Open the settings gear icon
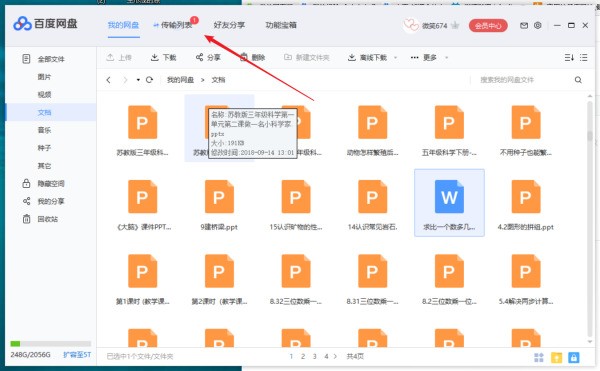The width and height of the screenshot is (600, 371). click(538, 26)
